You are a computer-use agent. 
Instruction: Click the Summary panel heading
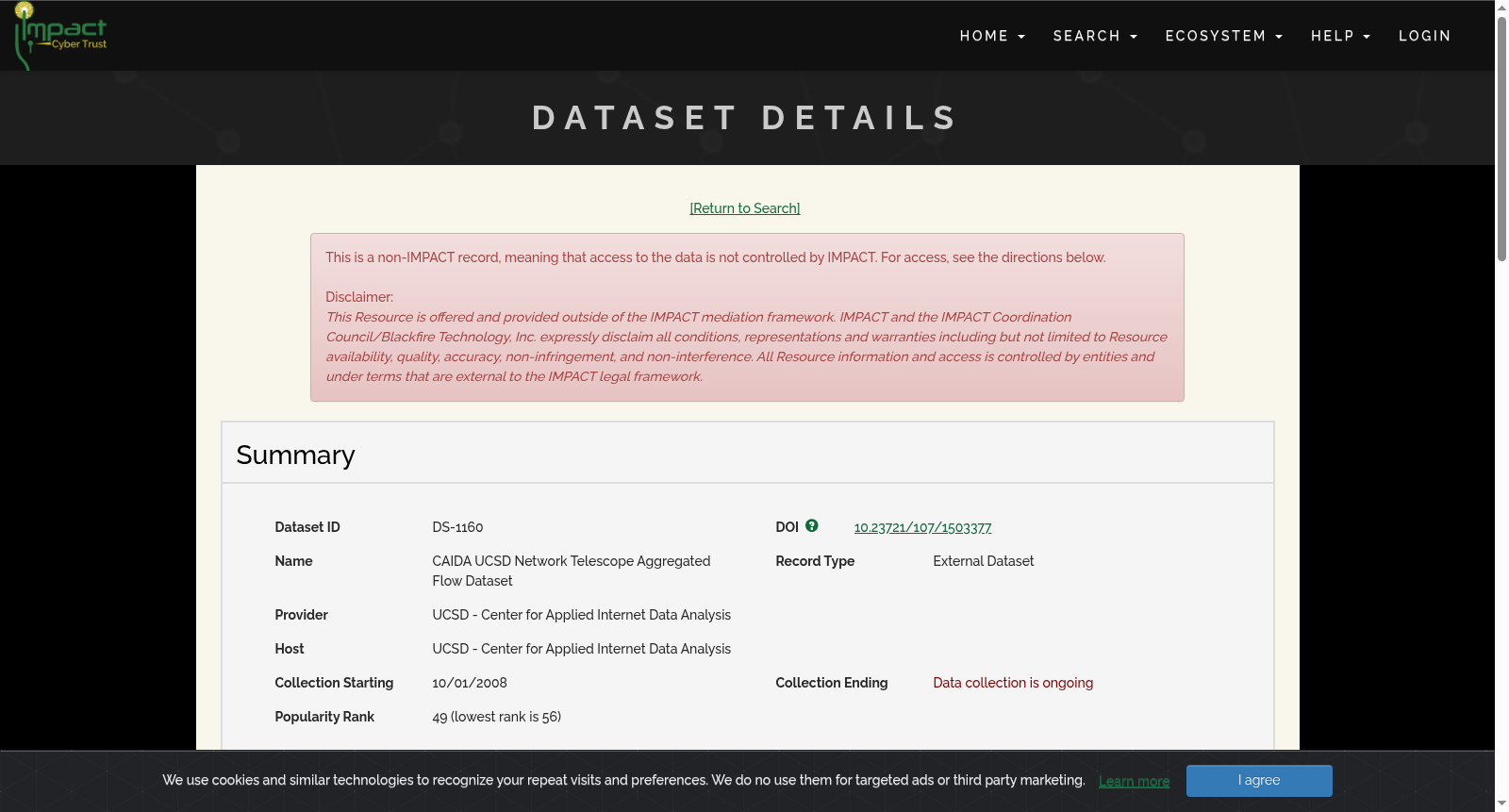pyautogui.click(x=295, y=456)
